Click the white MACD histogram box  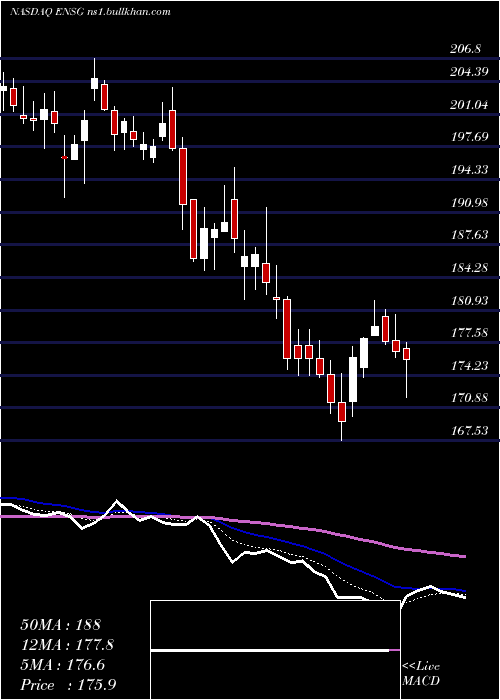coord(275,650)
